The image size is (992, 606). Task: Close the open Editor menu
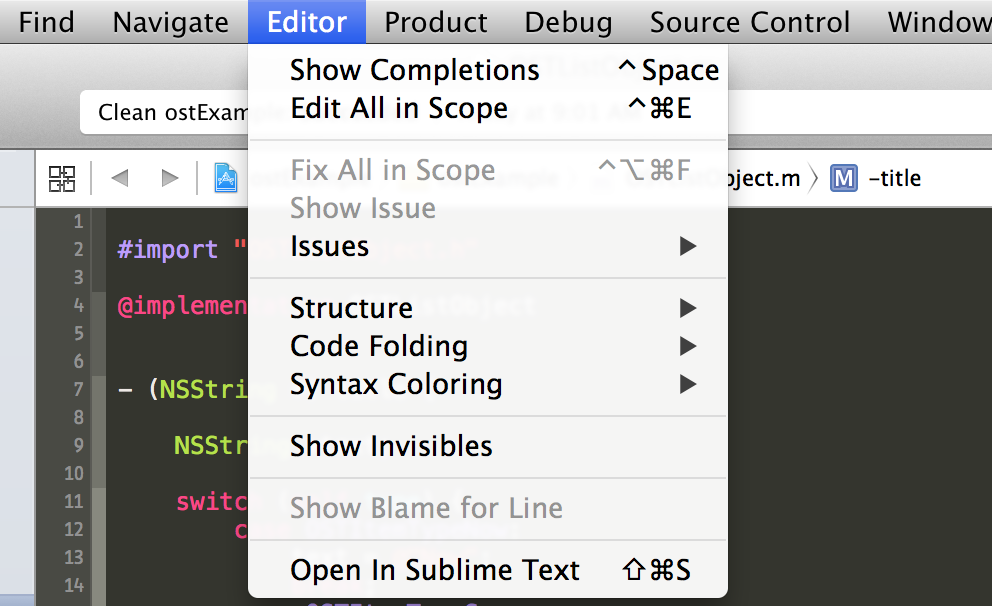pyautogui.click(x=307, y=22)
